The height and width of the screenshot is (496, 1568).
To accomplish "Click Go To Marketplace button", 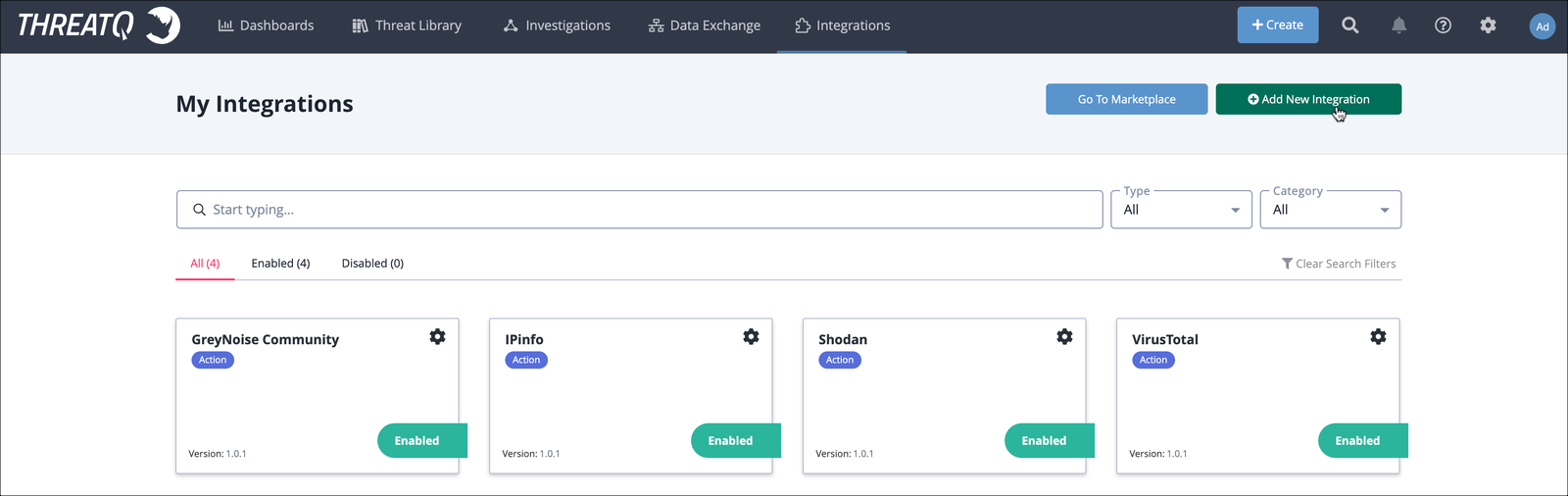I will coord(1127,99).
